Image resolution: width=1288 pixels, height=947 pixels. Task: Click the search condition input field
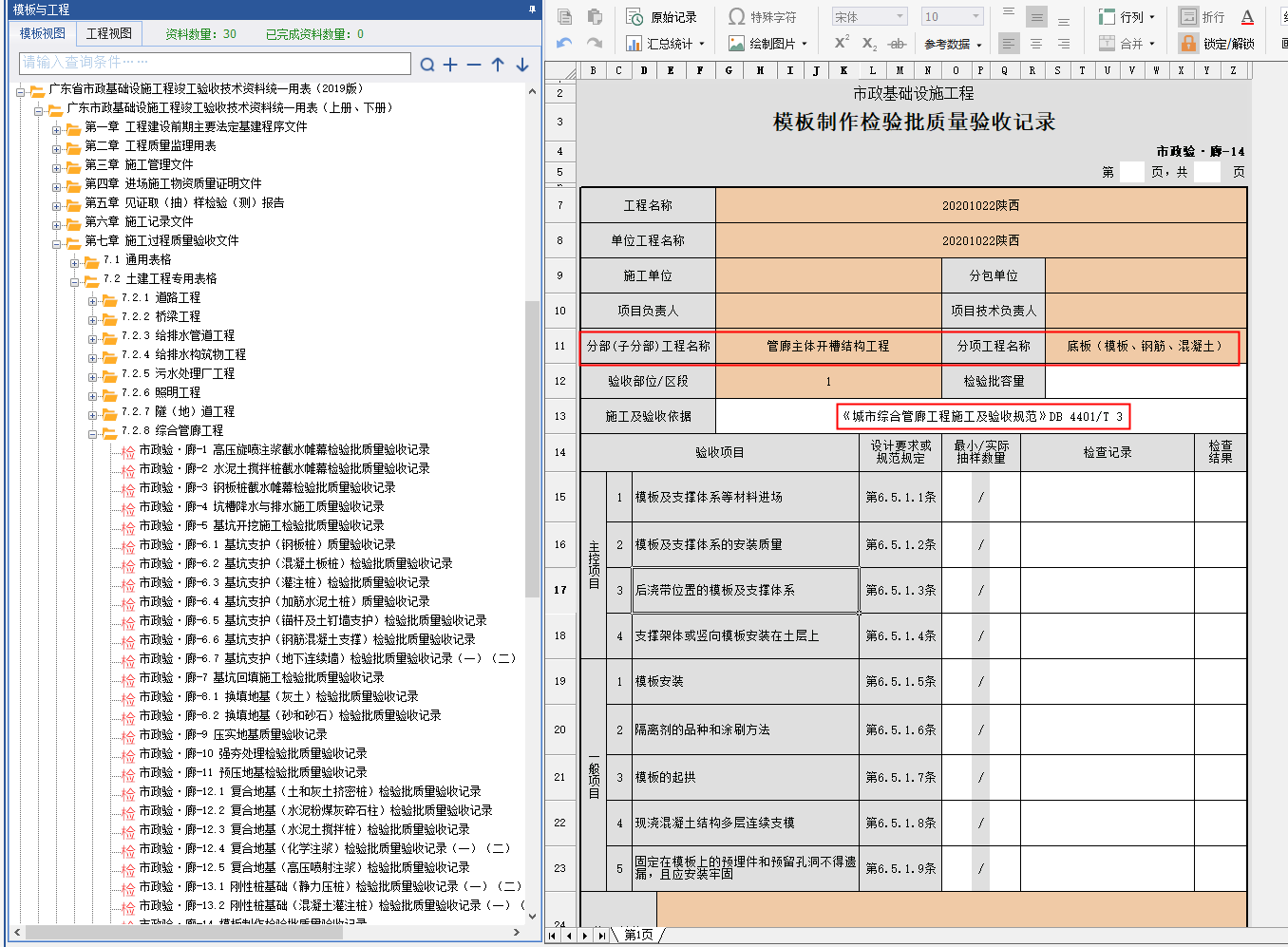click(x=215, y=63)
